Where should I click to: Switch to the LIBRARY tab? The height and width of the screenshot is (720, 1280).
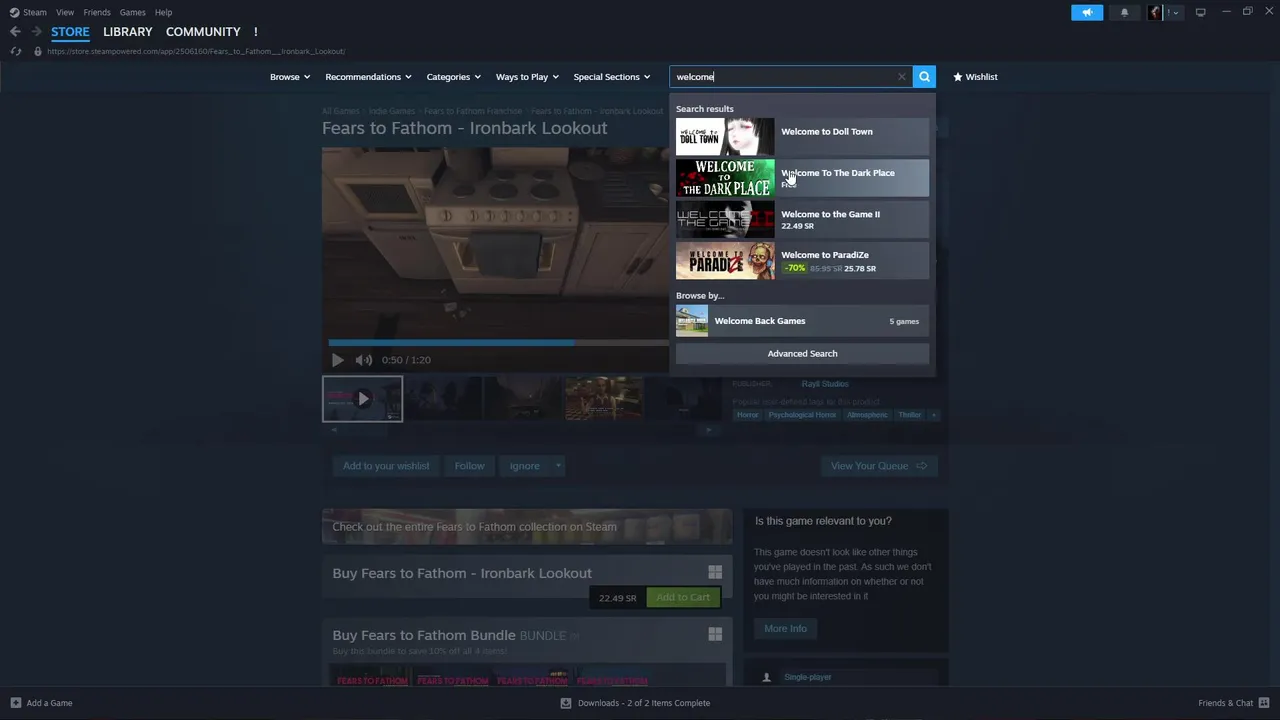tap(128, 32)
